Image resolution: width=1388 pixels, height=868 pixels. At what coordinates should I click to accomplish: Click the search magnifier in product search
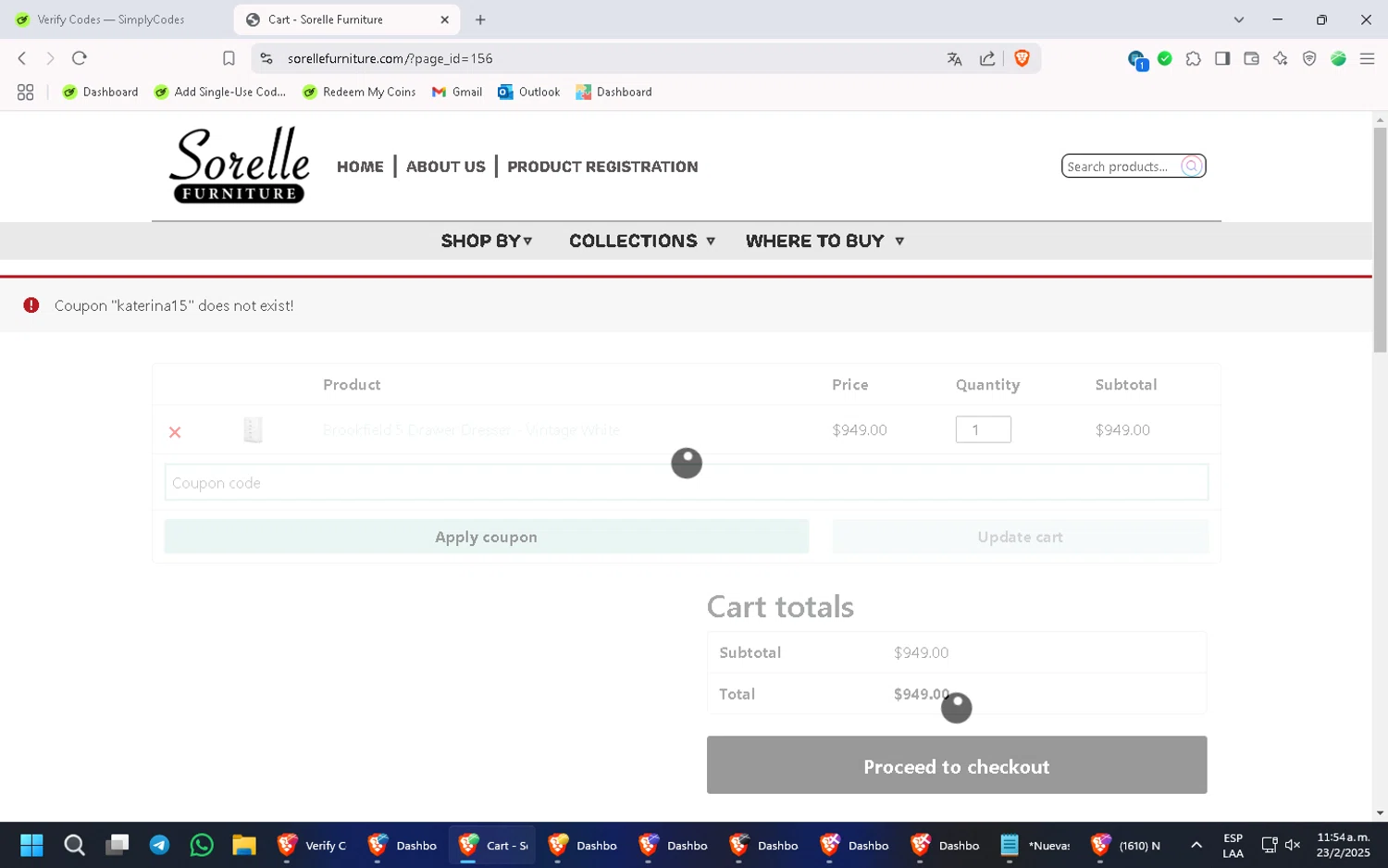tap(1192, 166)
